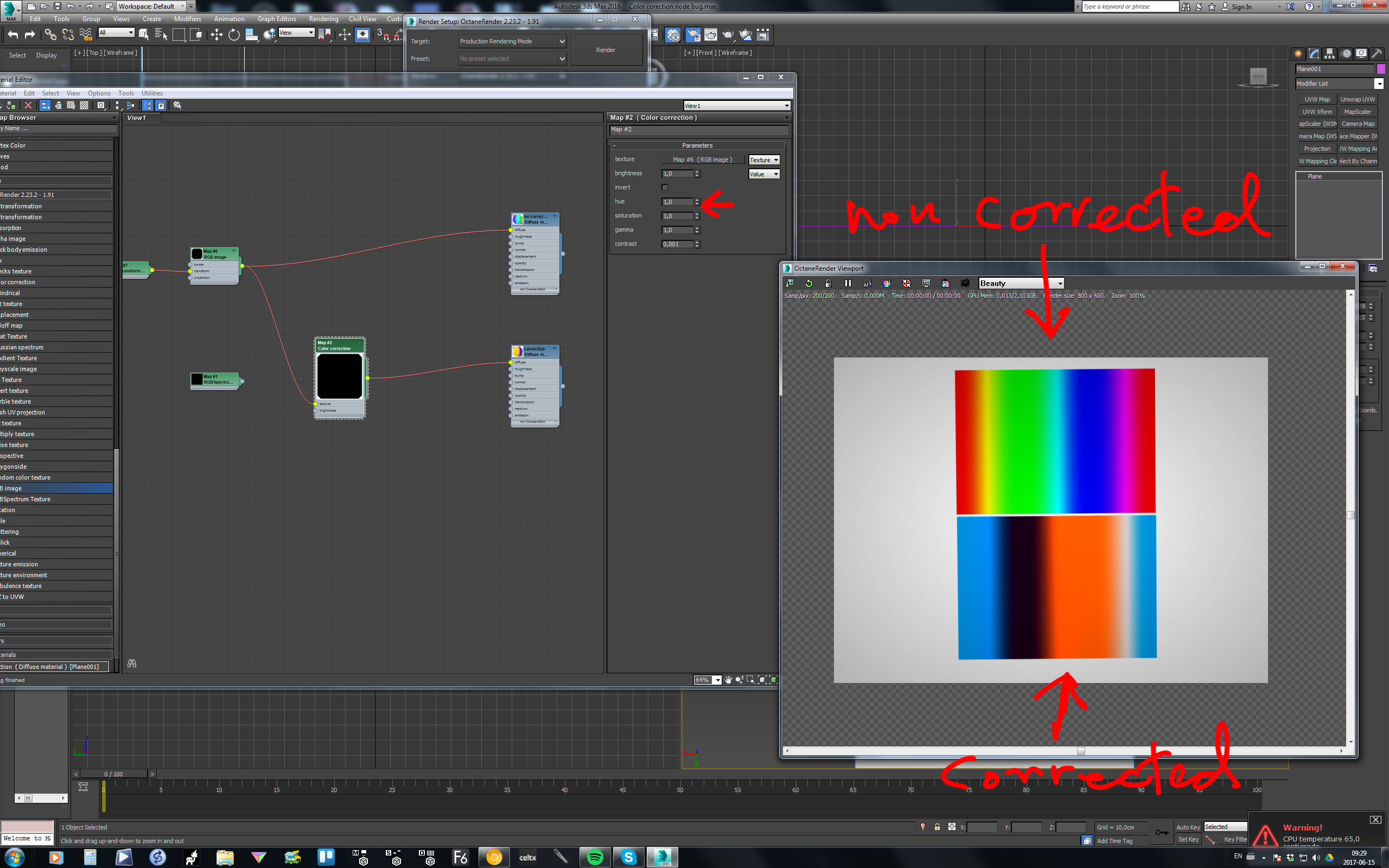The image size is (1389, 868).
Task: Restart render in the OctaneRender Viewport
Action: click(809, 283)
